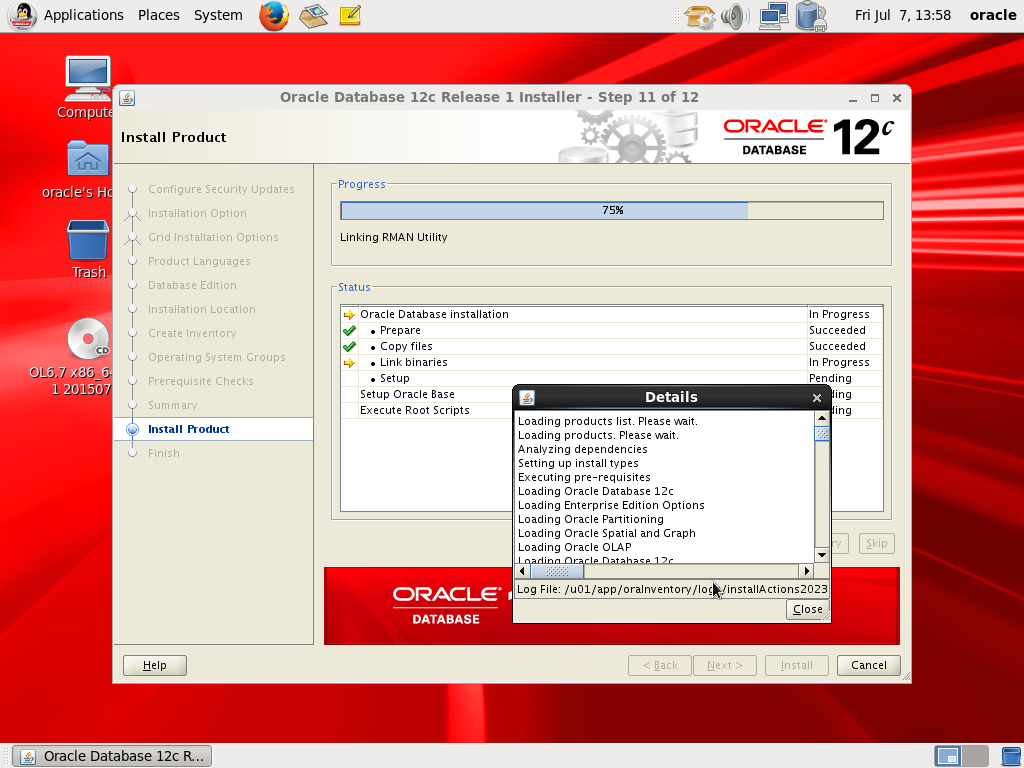
Task: Select the Finish step in sidebar
Action: pos(163,453)
